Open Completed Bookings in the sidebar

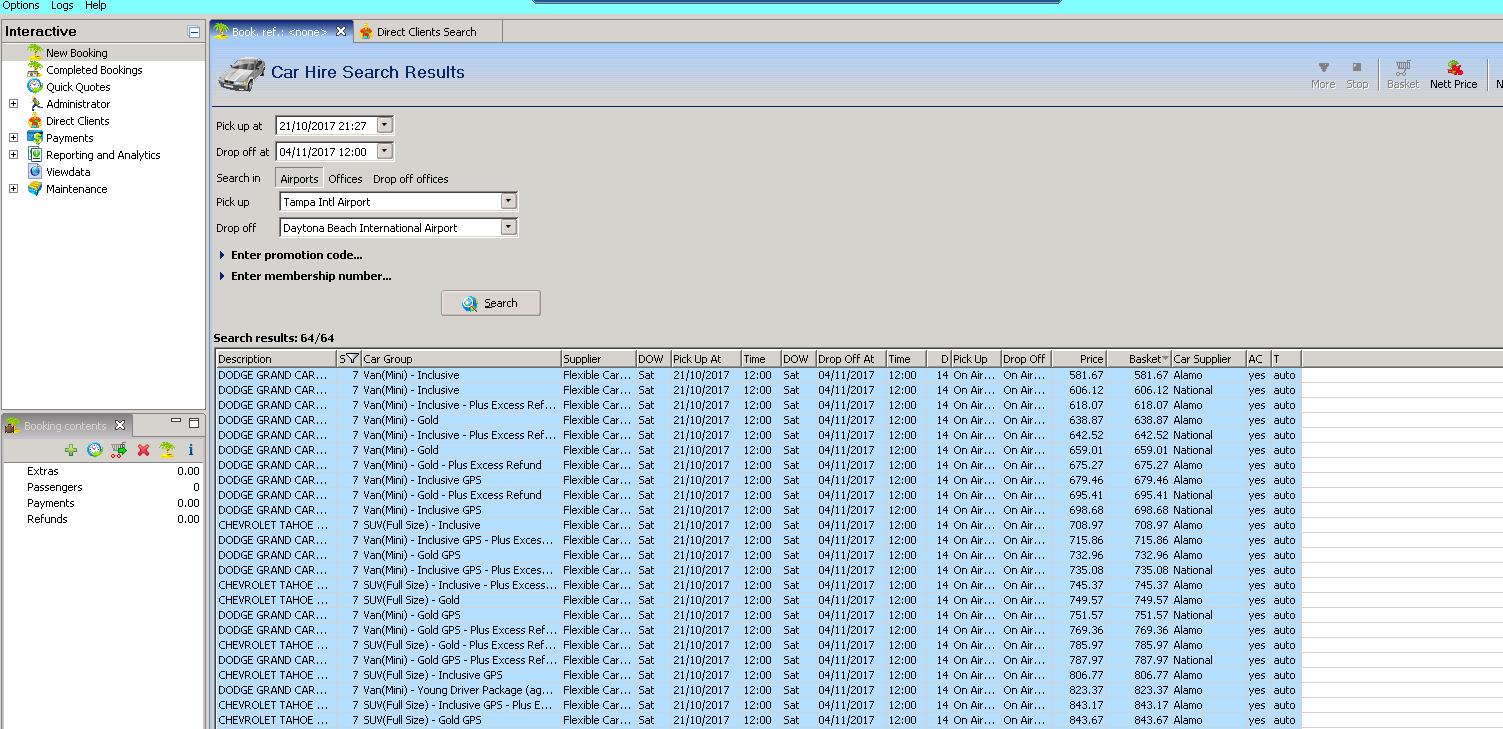pos(94,70)
